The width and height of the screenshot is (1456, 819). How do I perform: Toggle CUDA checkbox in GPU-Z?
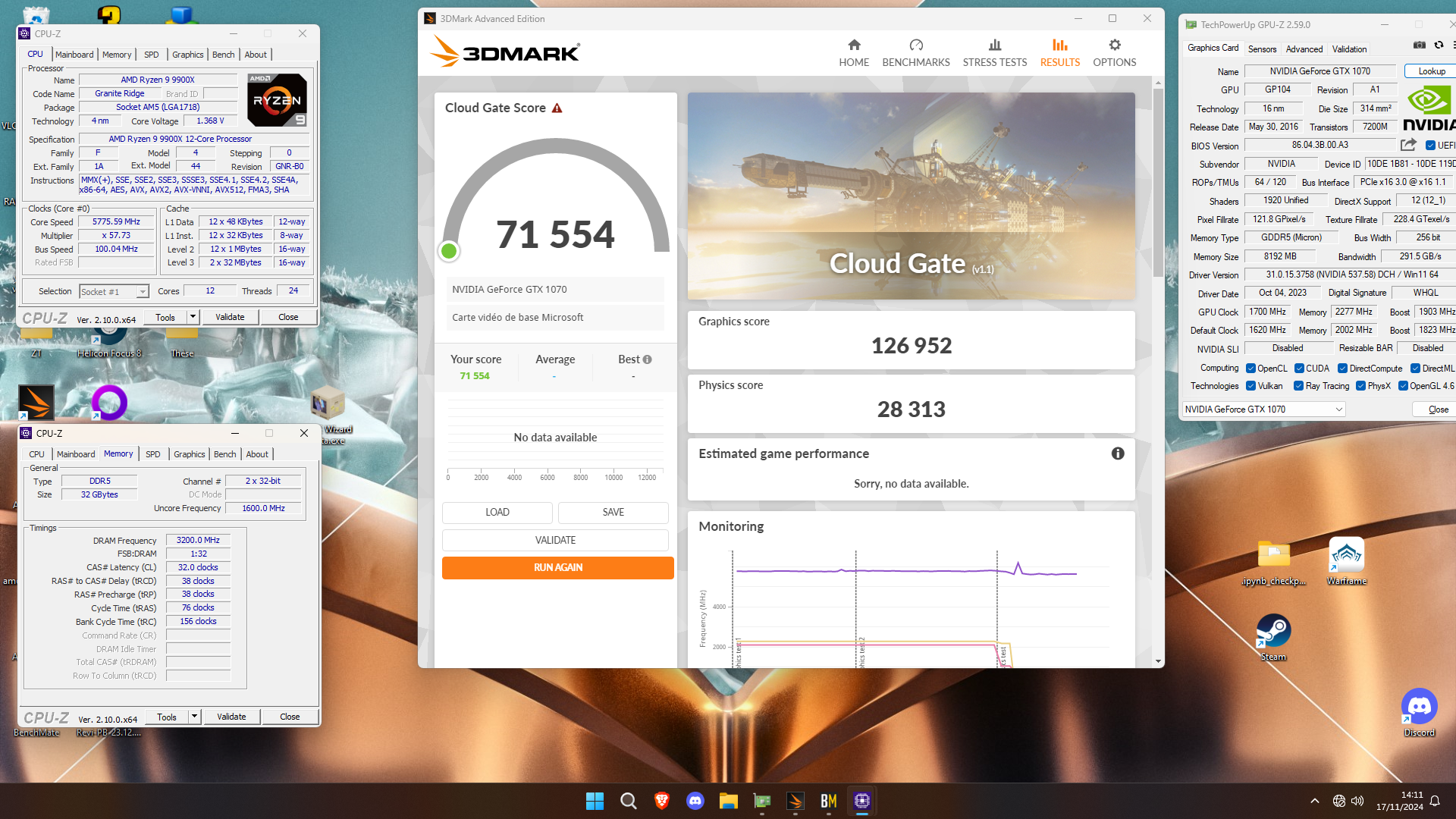click(x=1299, y=369)
